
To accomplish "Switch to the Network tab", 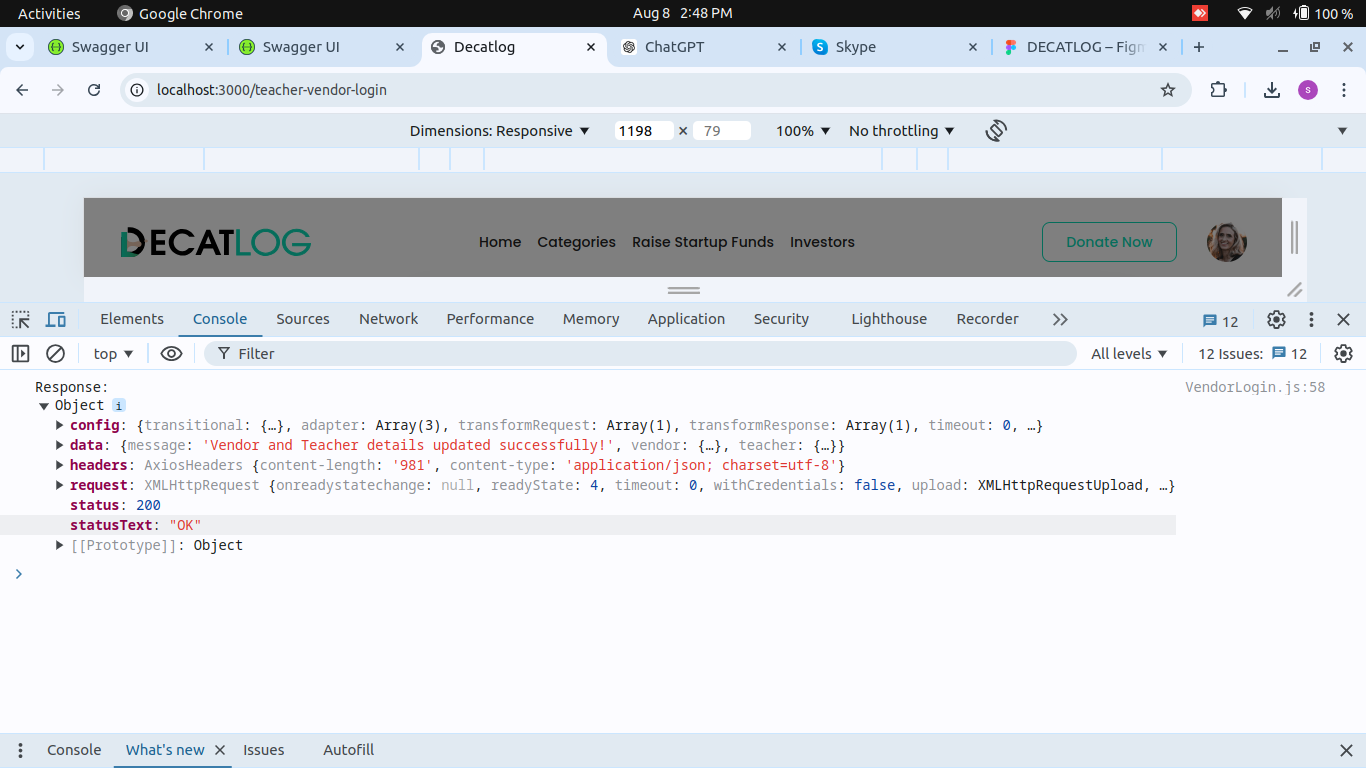I will [388, 319].
